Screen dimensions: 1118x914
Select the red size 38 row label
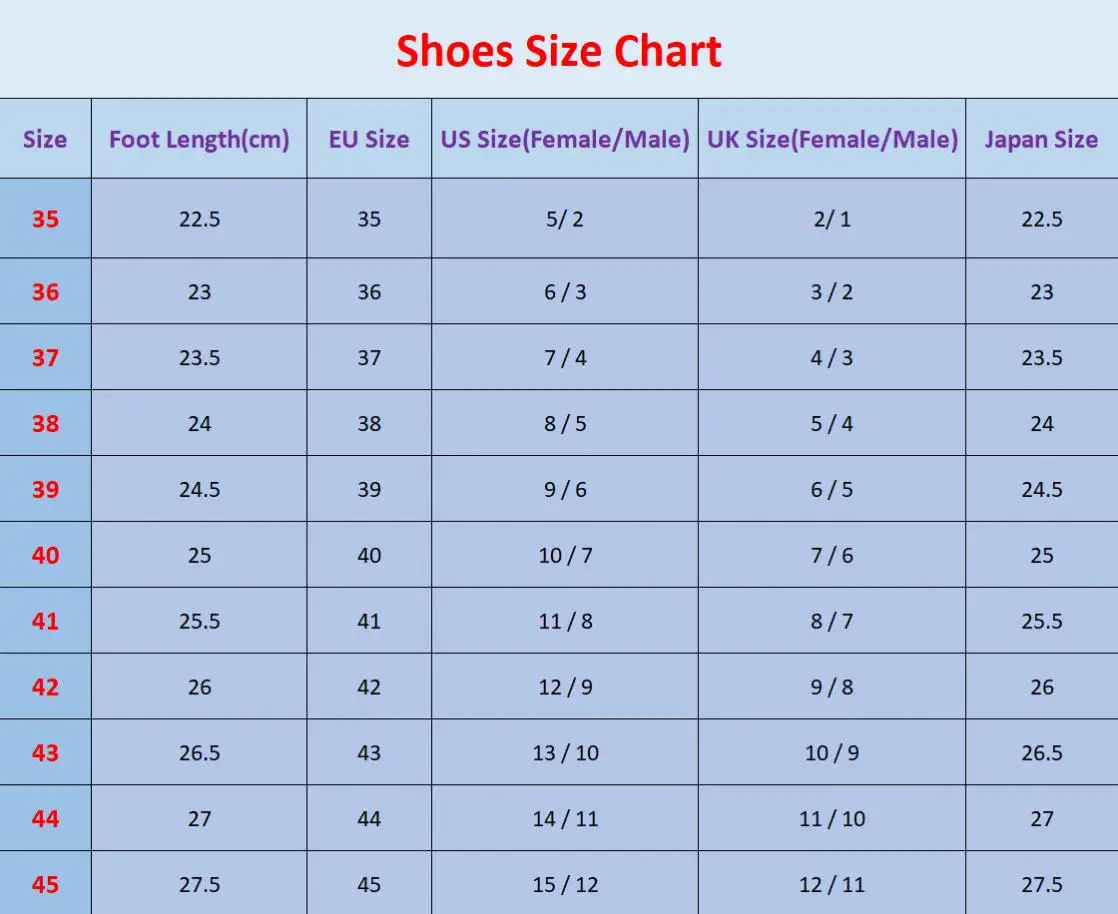(x=45, y=423)
